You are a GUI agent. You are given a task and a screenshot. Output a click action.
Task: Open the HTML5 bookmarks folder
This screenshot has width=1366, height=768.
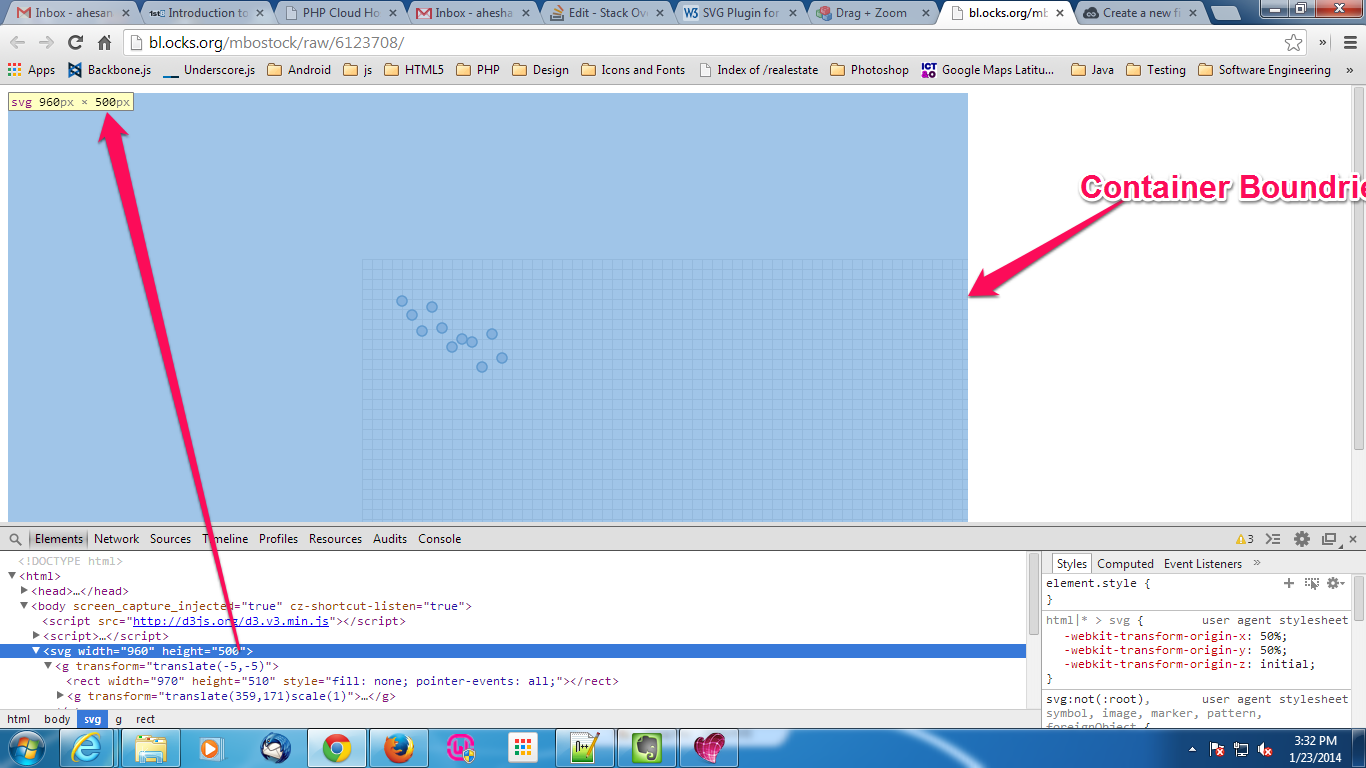(414, 70)
